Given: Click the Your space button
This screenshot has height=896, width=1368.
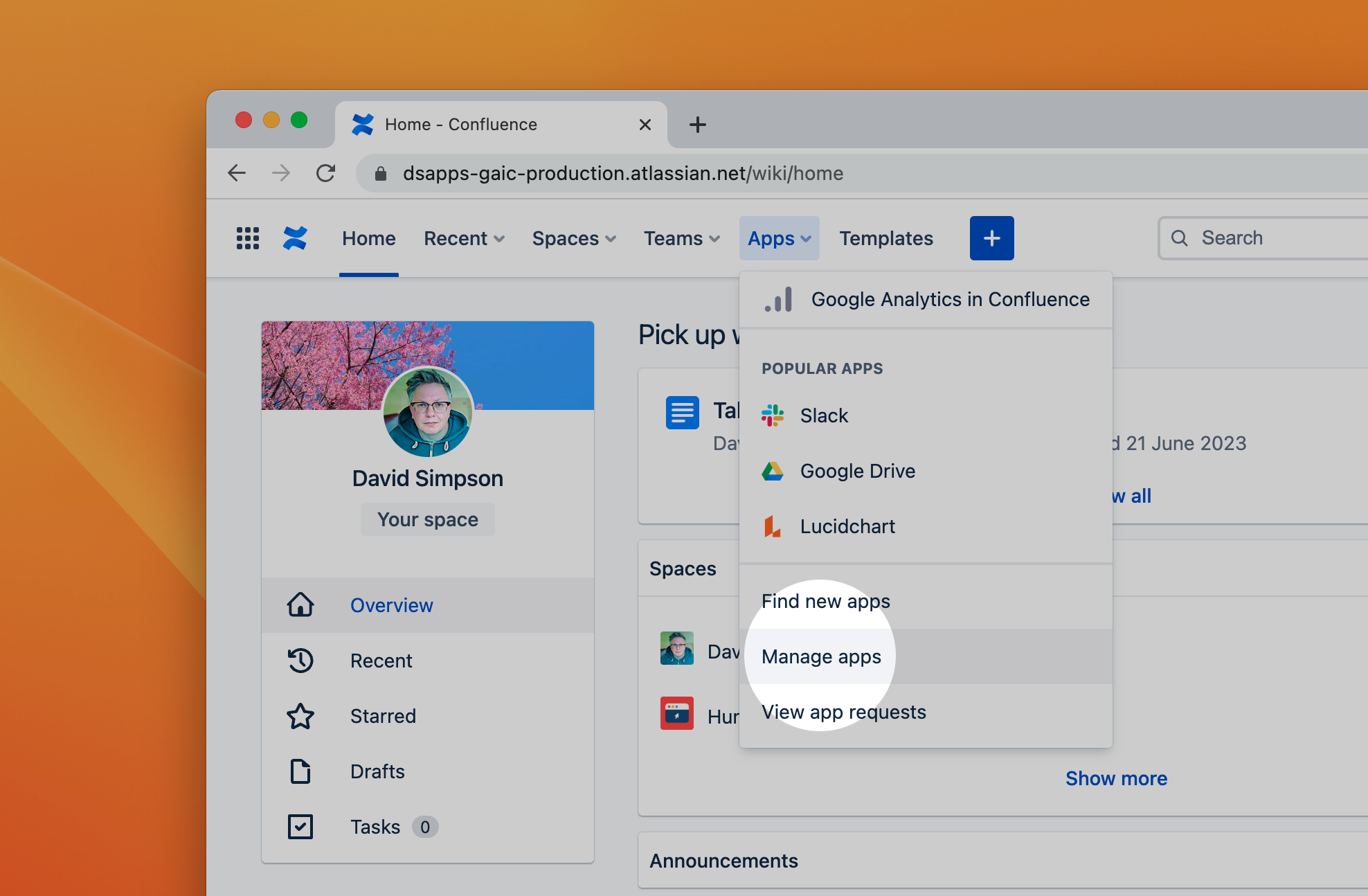Looking at the screenshot, I should (427, 519).
